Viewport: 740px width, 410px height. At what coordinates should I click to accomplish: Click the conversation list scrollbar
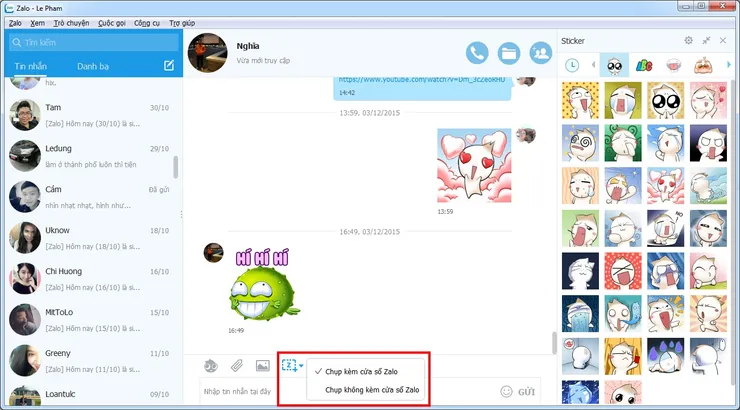click(176, 167)
